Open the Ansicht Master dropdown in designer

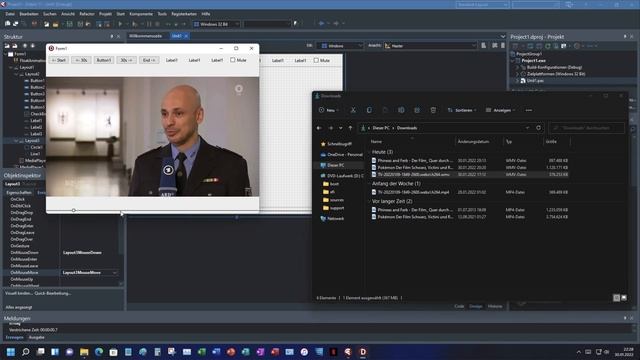tap(430, 46)
